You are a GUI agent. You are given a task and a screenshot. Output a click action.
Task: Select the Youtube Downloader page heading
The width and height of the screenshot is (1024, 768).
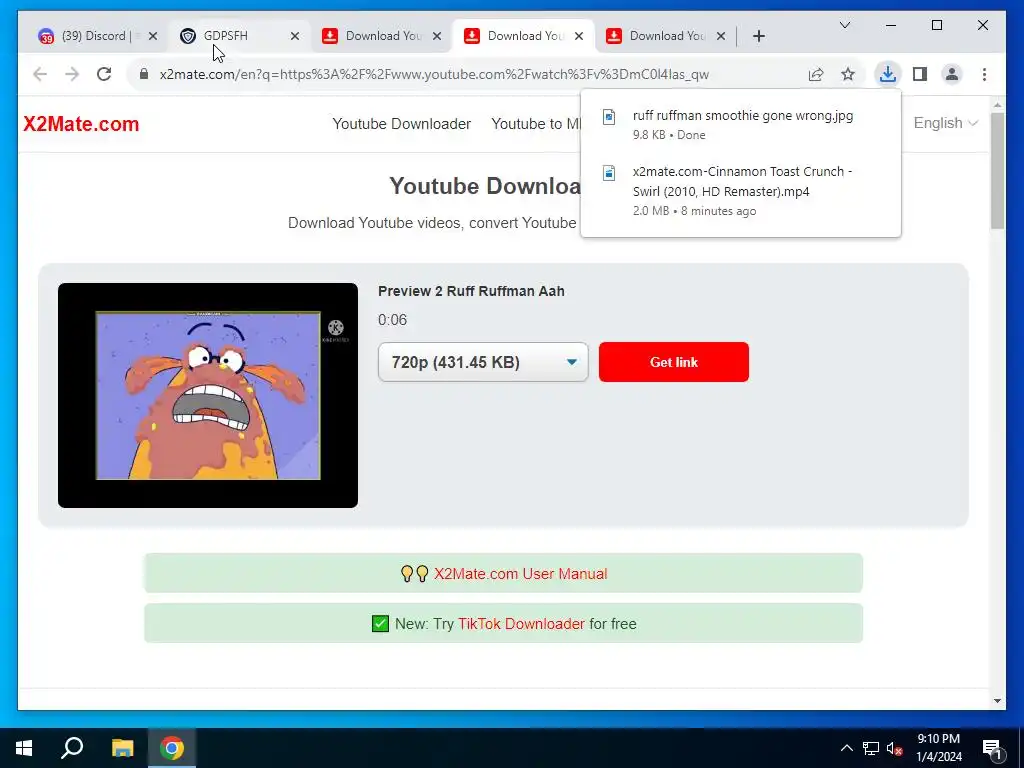tap(485, 186)
